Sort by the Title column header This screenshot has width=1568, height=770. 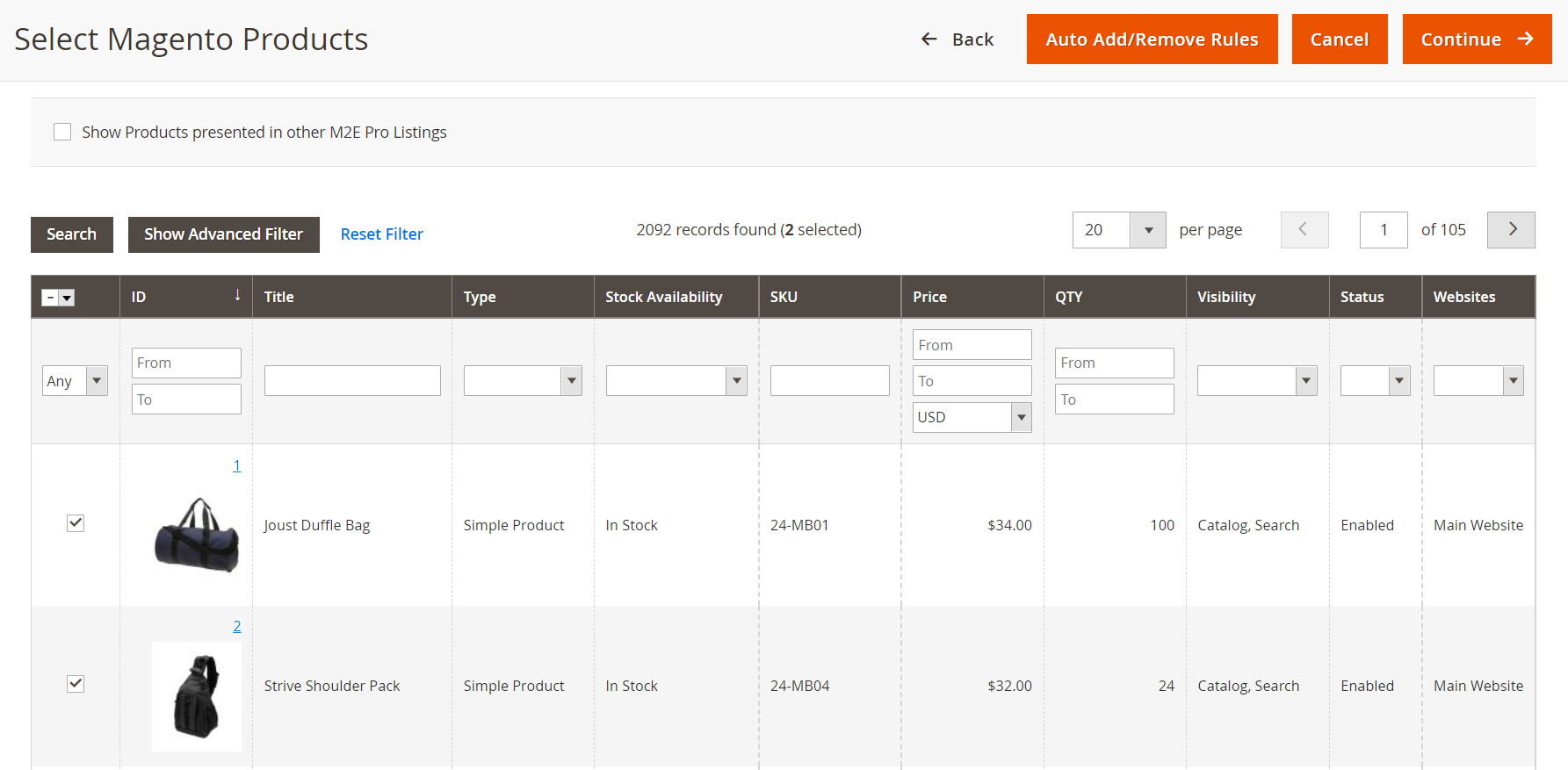279,297
